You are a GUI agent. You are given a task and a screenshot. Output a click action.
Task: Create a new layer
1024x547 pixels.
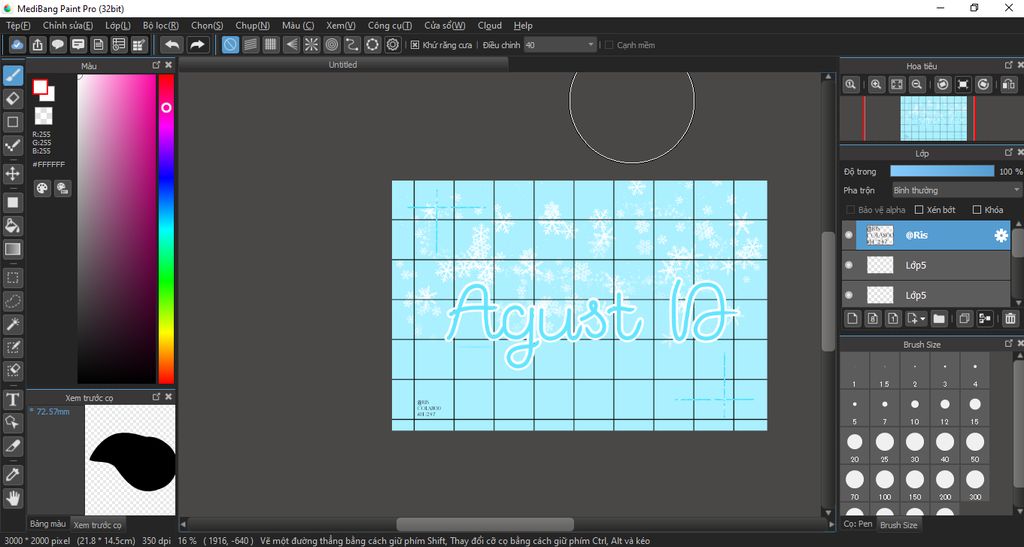852,319
